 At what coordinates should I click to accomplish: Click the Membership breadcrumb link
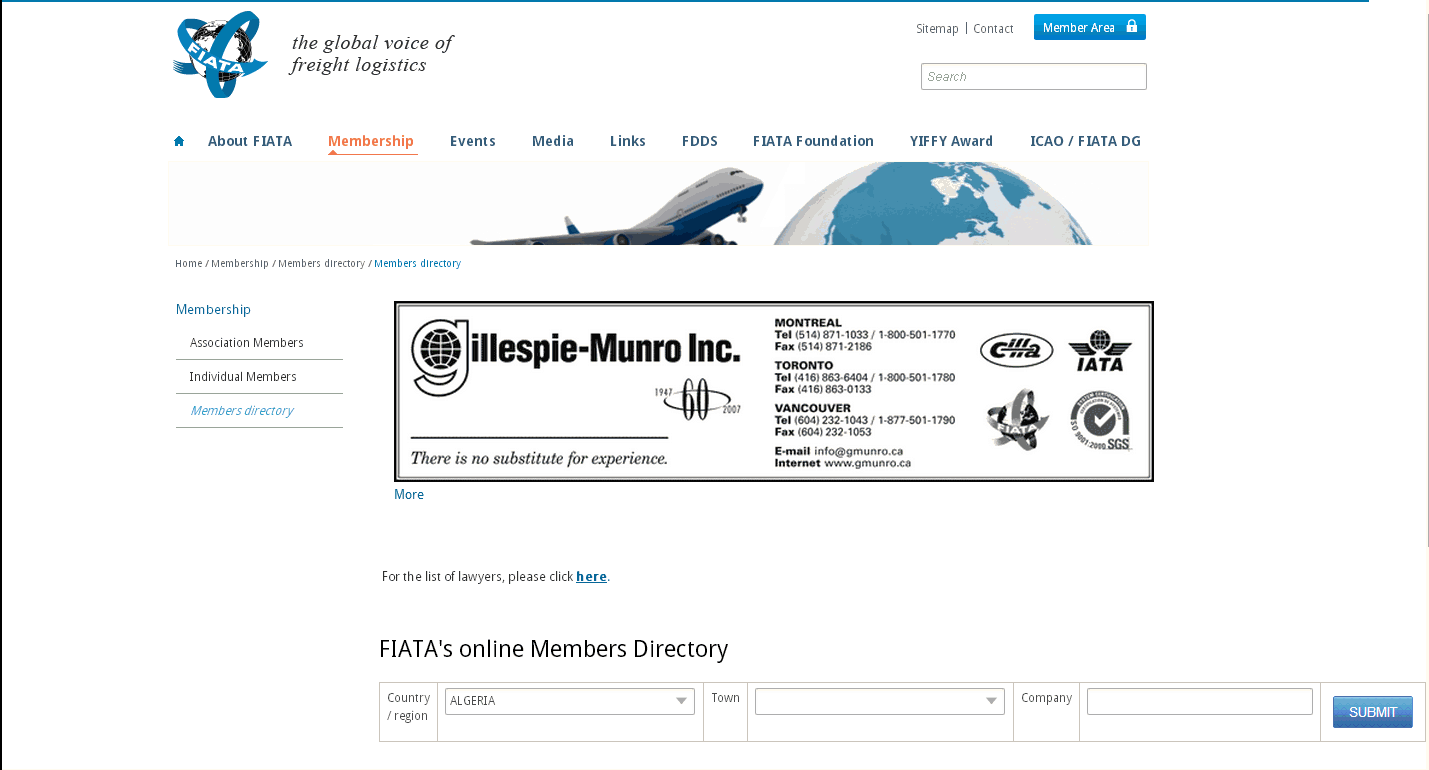[240, 264]
